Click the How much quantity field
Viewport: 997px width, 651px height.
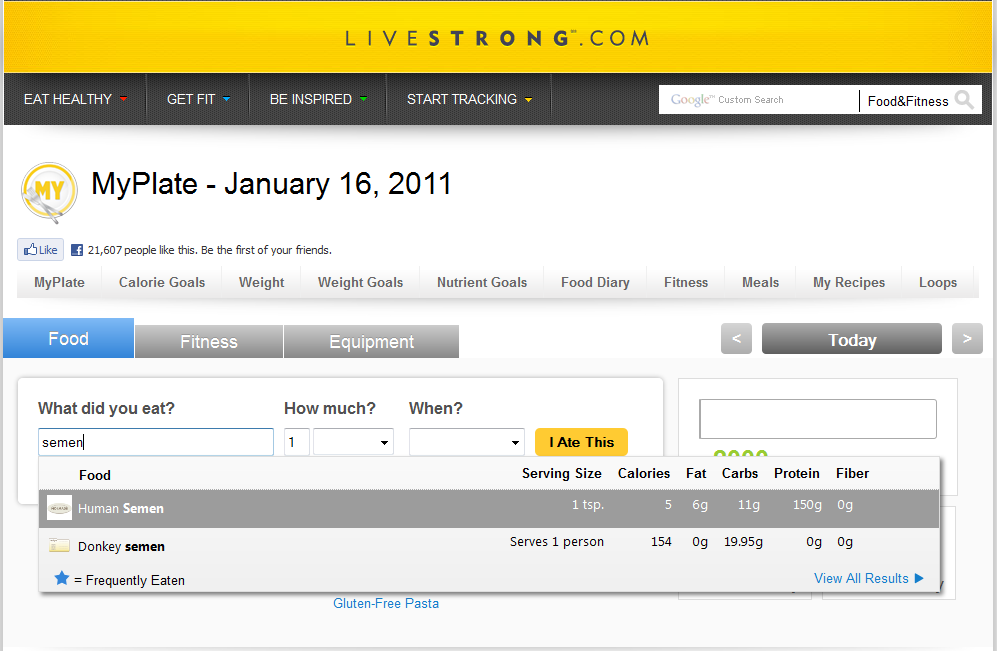pyautogui.click(x=296, y=442)
